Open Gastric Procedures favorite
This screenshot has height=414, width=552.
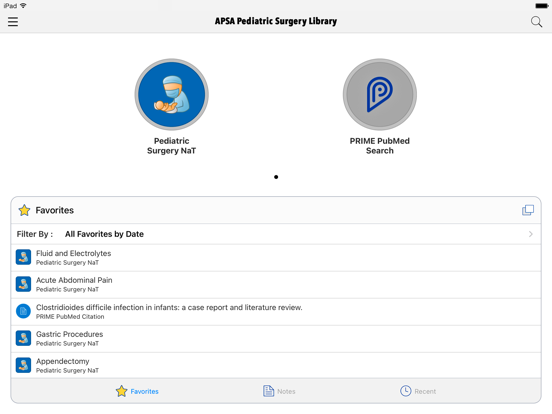coord(276,339)
